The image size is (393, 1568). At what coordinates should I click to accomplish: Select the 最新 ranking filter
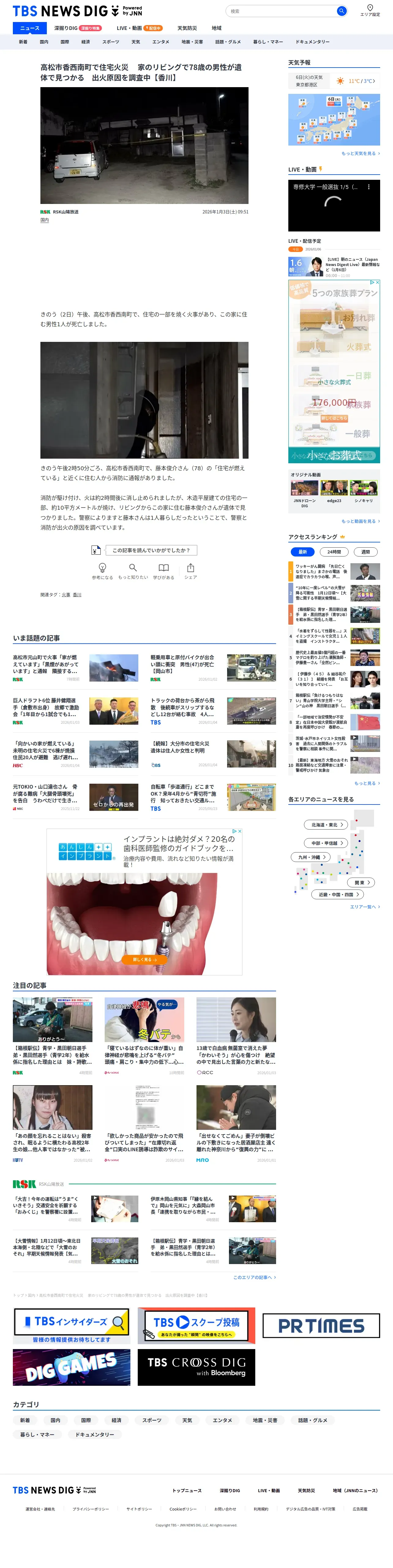303,552
